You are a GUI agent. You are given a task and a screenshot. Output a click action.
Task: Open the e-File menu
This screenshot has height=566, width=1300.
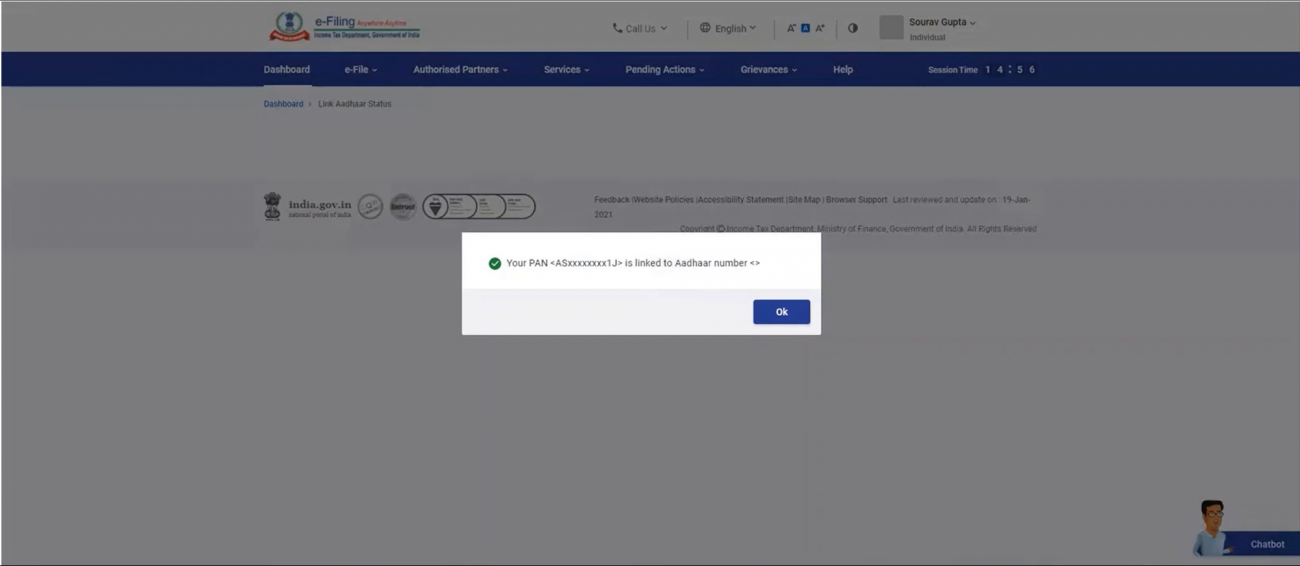tap(360, 70)
